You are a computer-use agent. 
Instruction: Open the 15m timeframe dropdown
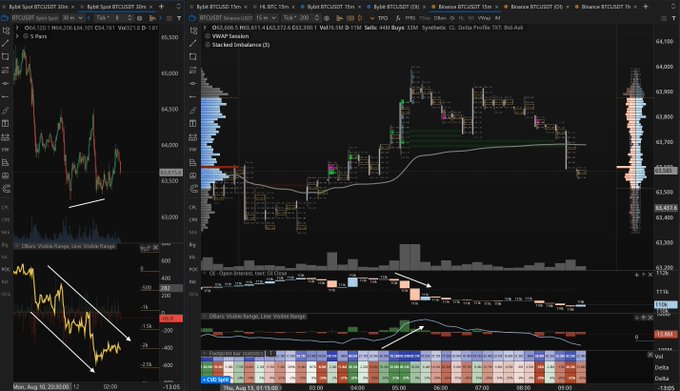(x=266, y=18)
